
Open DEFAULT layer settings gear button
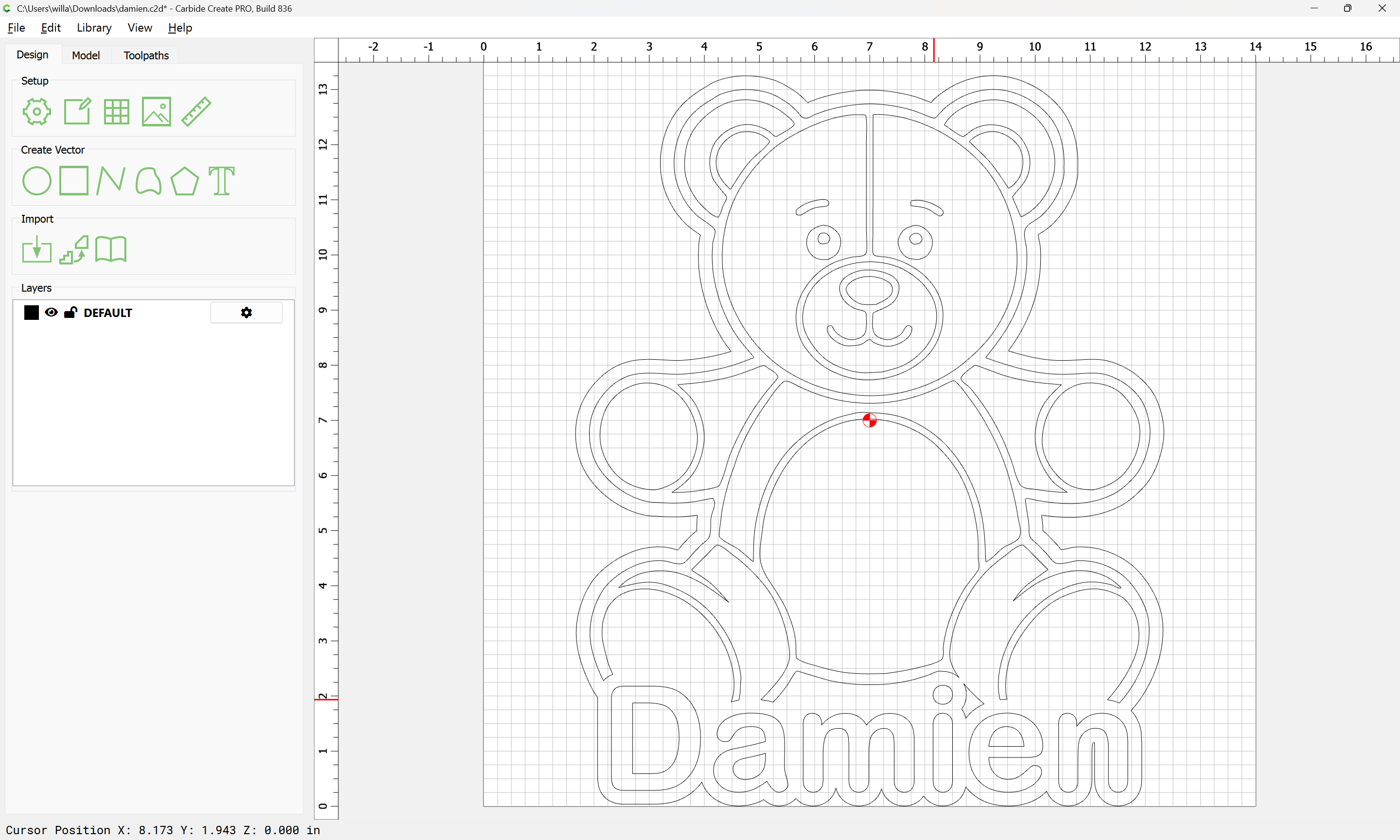[246, 313]
